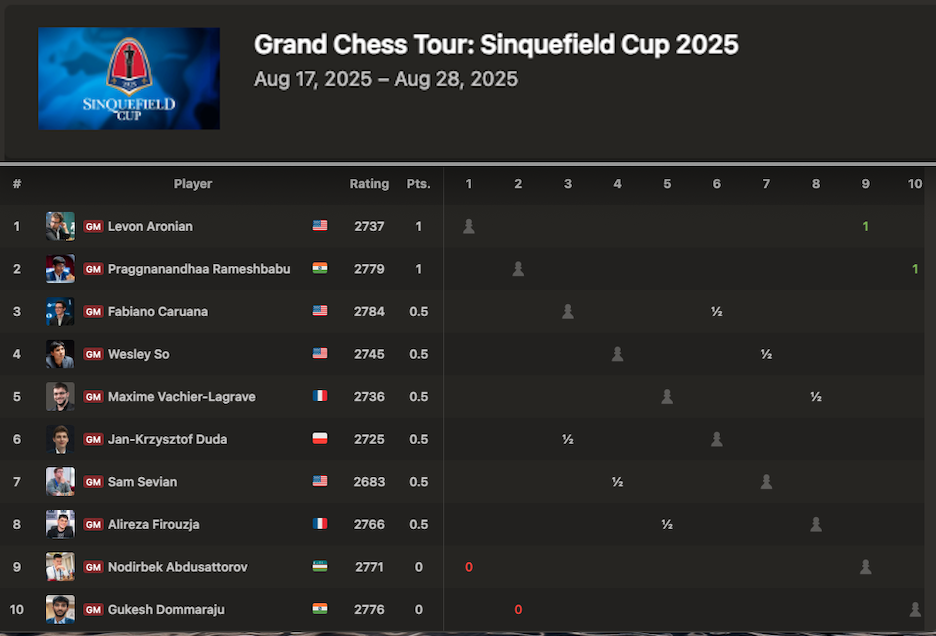Viewport: 936px width, 636px height.
Task: Click the Indian flag beside Gukesh Dommaraju
Action: [x=320, y=609]
